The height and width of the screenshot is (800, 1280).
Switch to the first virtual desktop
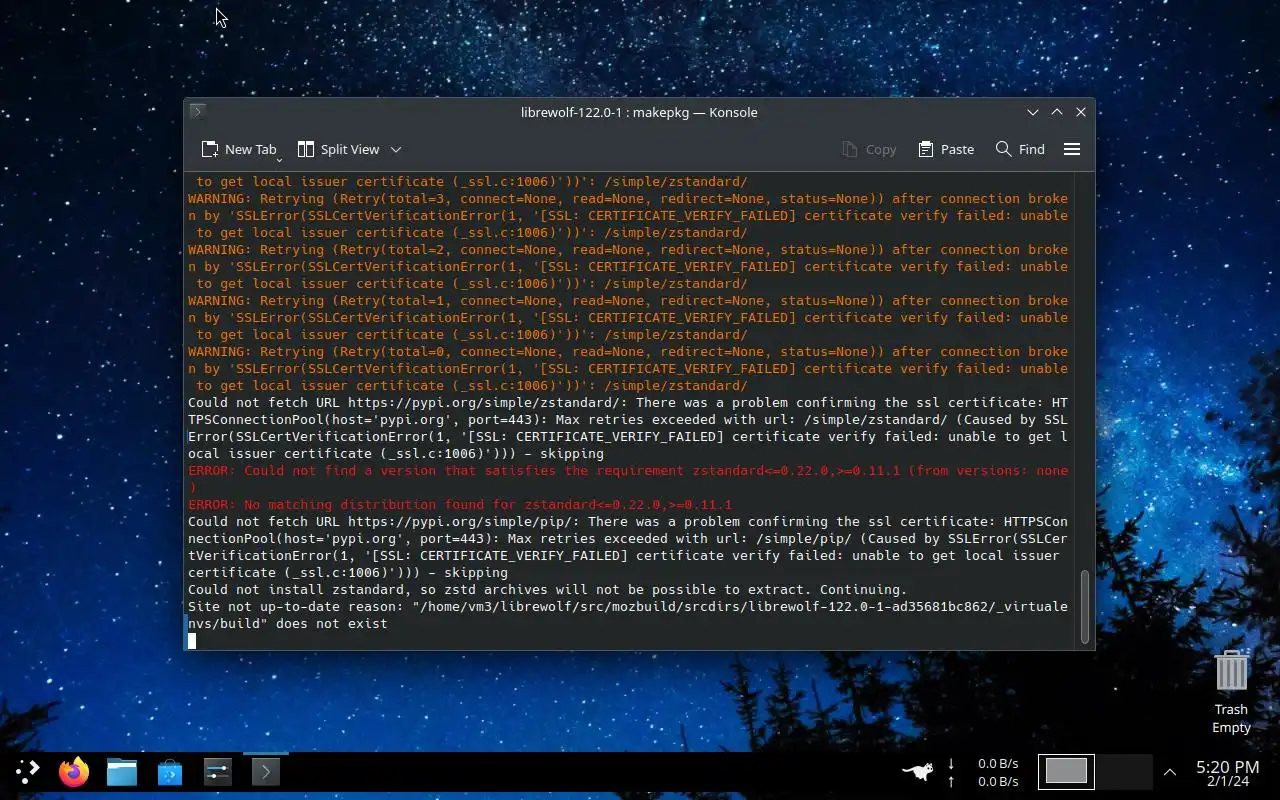point(1066,771)
